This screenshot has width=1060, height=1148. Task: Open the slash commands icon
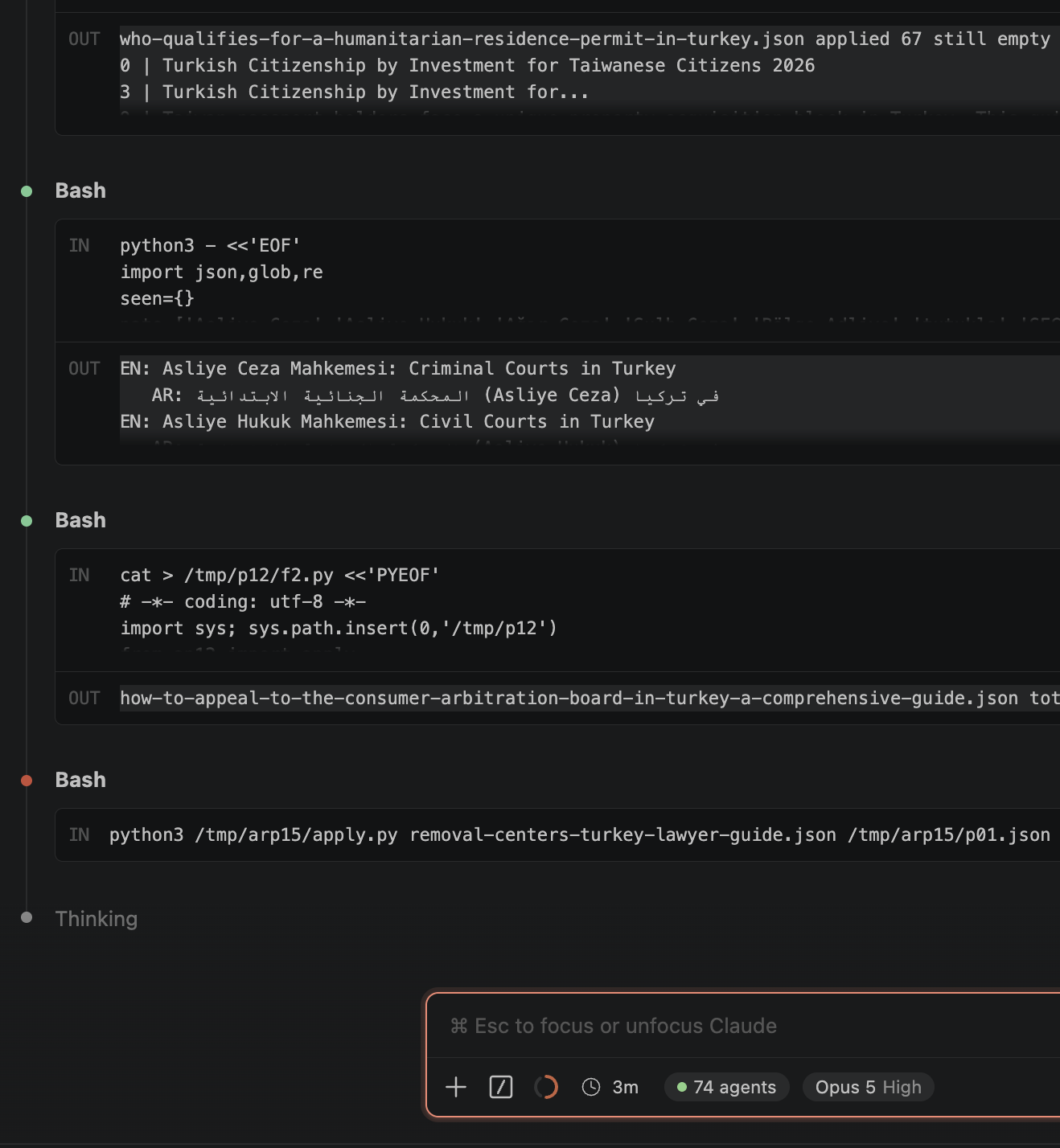[x=501, y=1087]
